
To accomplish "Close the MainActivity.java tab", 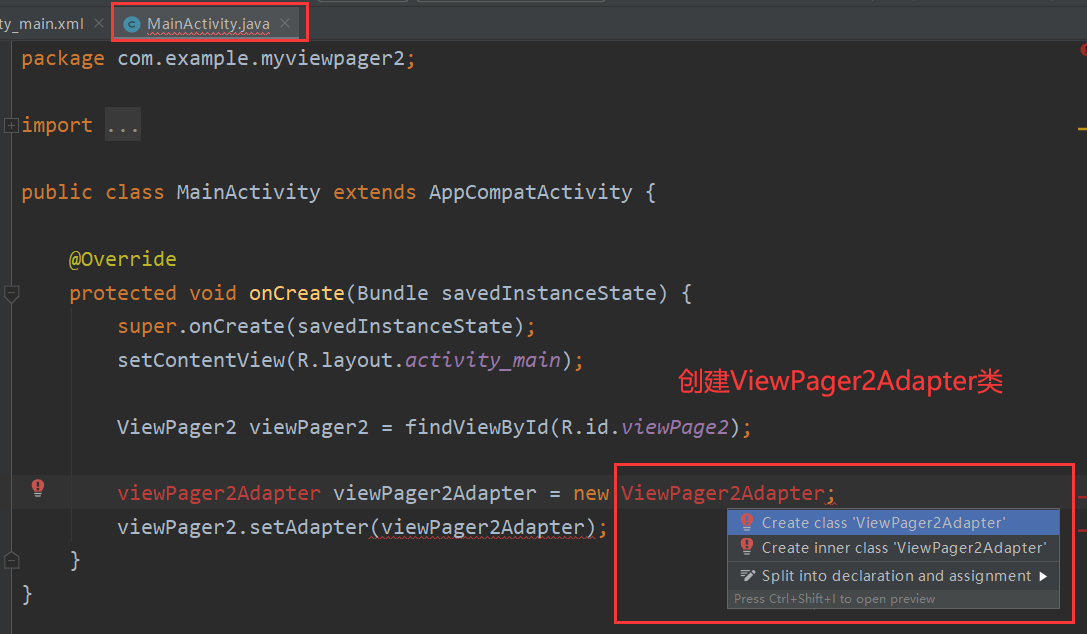I will tap(285, 24).
